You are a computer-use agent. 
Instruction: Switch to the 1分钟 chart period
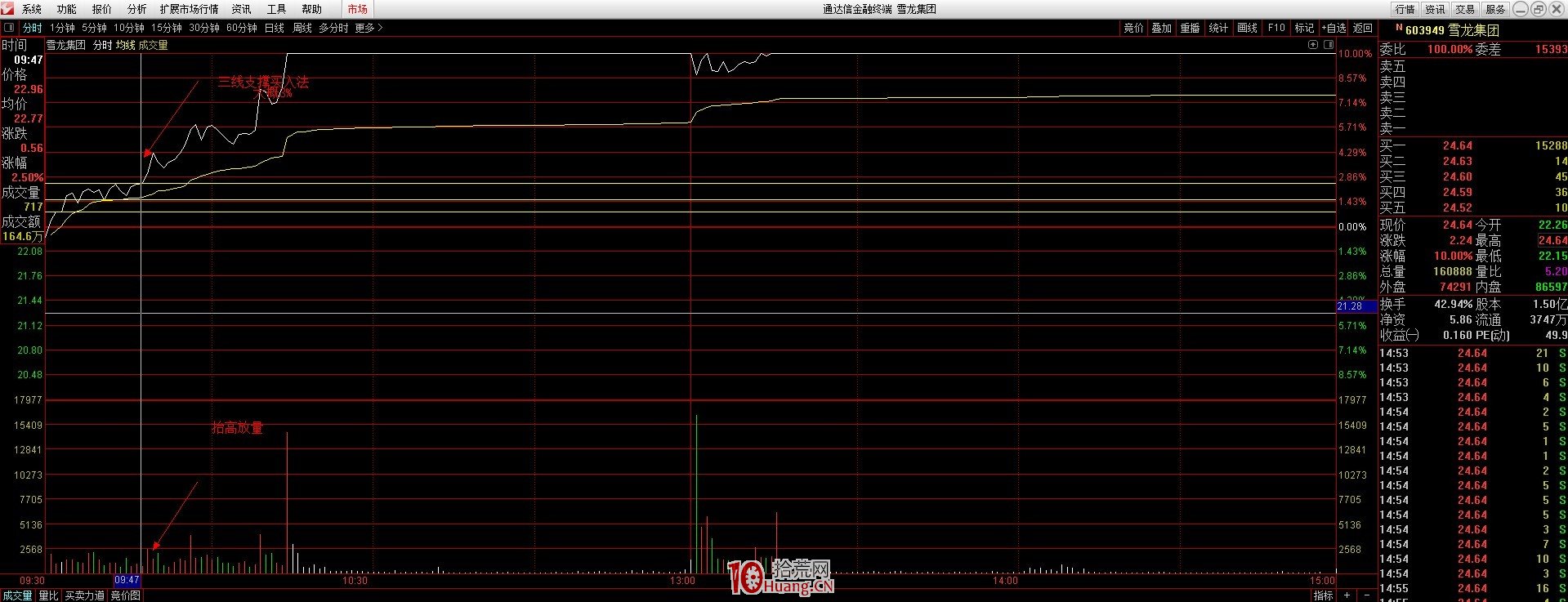pyautogui.click(x=62, y=28)
